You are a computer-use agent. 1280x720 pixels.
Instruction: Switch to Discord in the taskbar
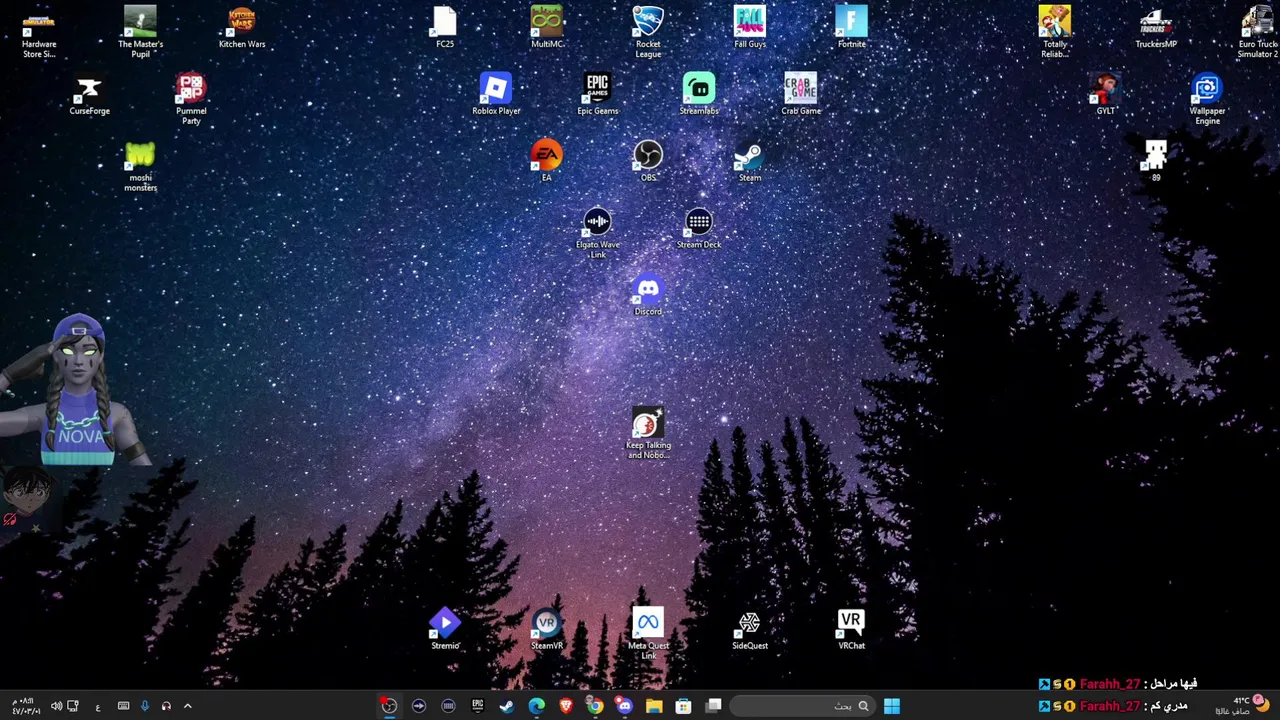coord(625,706)
